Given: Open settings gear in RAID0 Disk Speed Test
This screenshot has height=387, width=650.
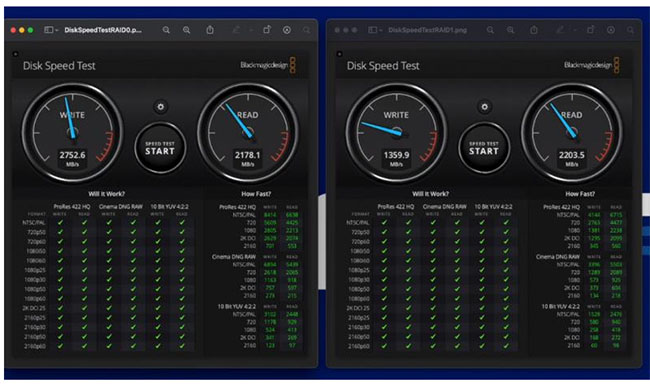Looking at the screenshot, I should click(x=160, y=107).
